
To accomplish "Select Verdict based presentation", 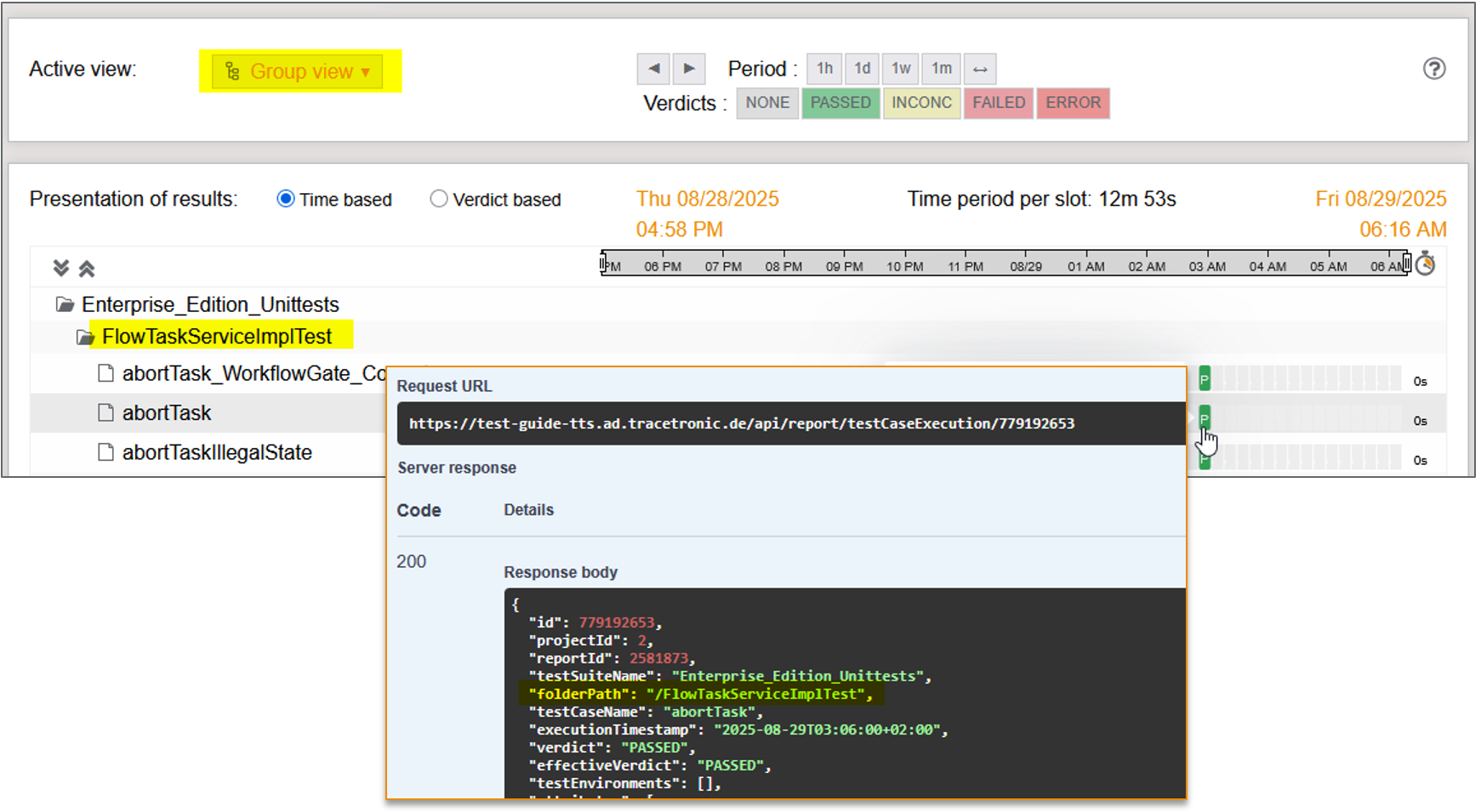I will click(439, 199).
